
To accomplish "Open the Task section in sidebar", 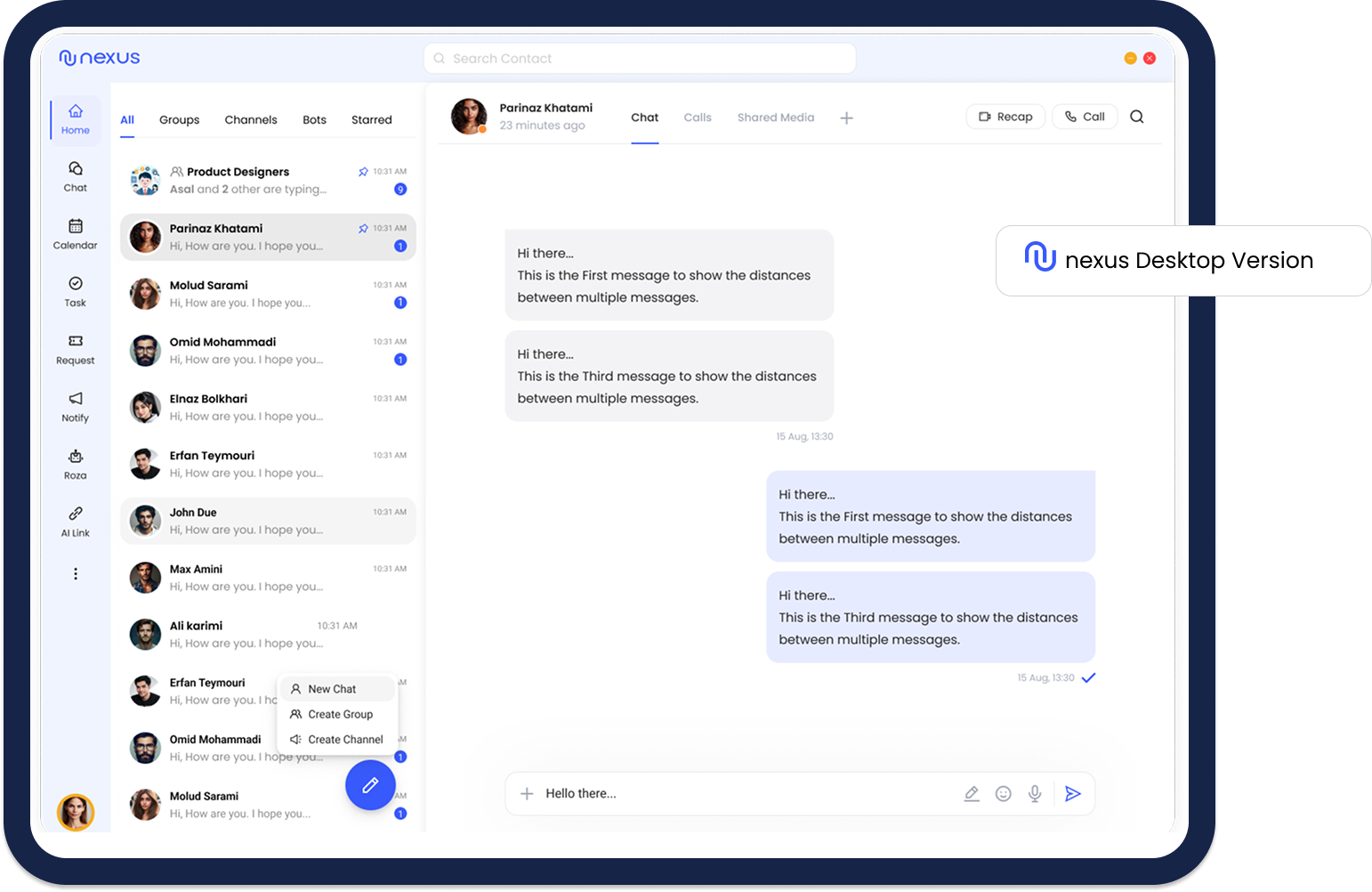I will coord(76,291).
